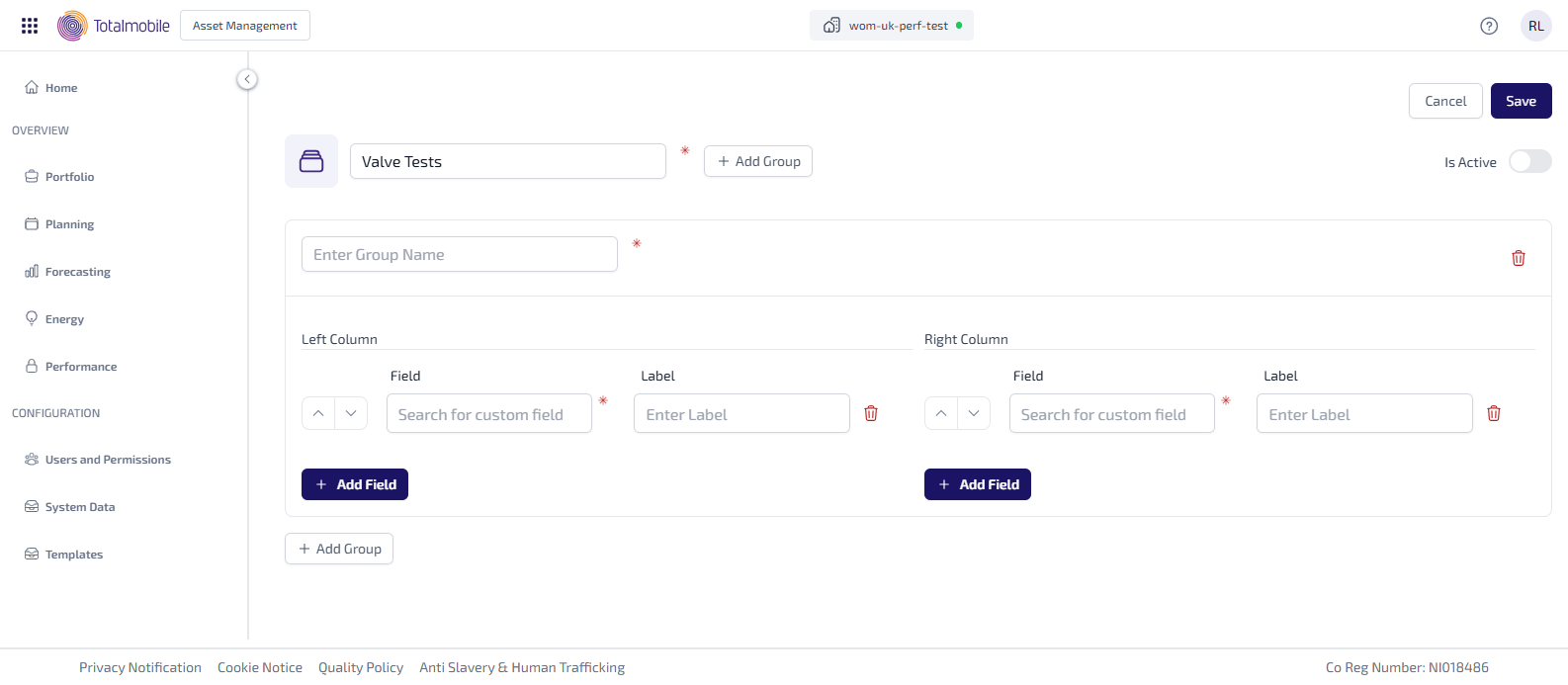Image resolution: width=1568 pixels, height=685 pixels.
Task: Delete the group with the trash icon
Action: [1518, 258]
